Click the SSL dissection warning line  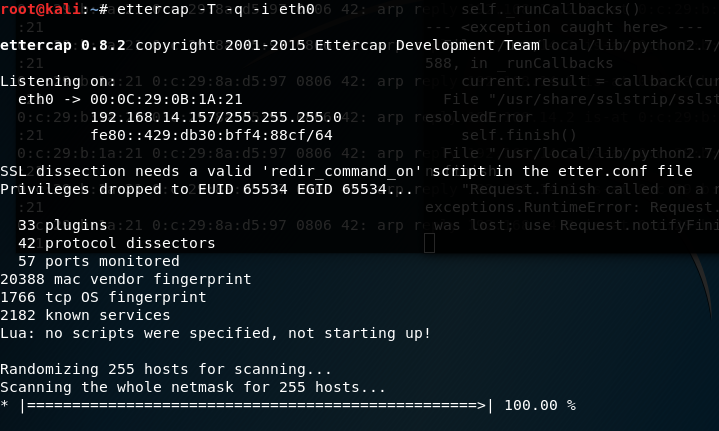pos(346,171)
